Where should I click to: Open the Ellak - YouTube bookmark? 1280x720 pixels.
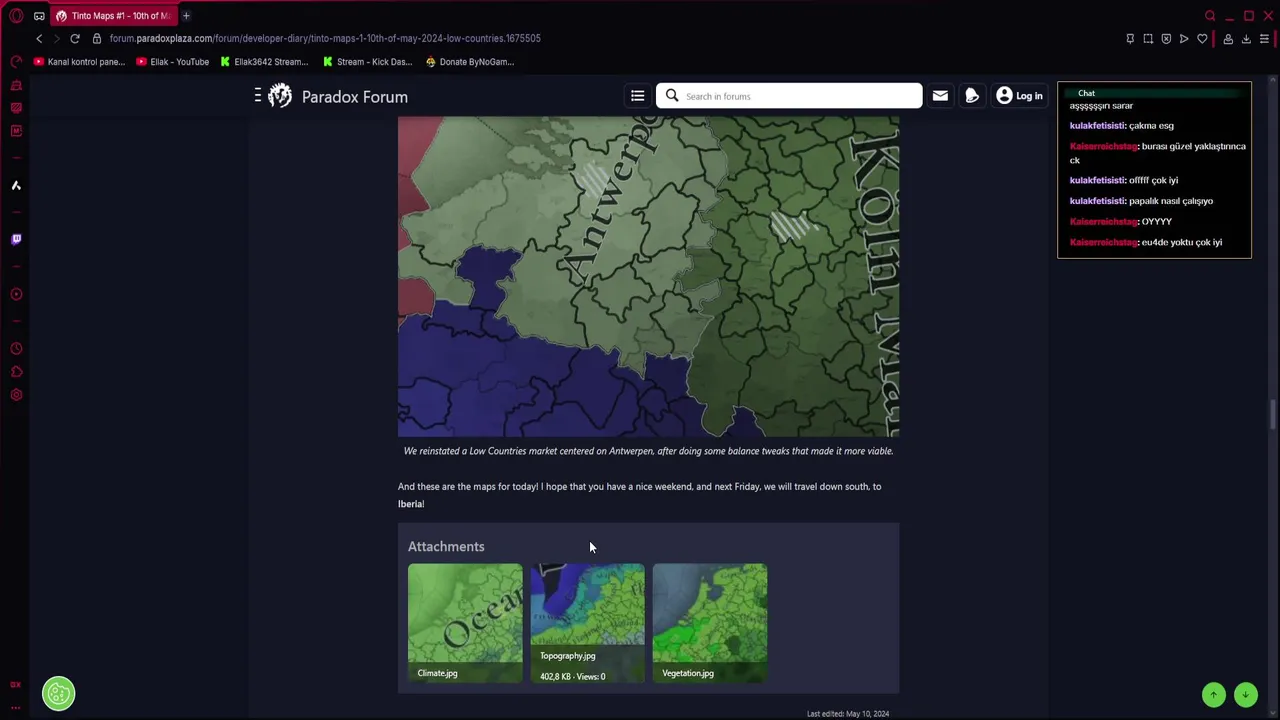coord(172,62)
